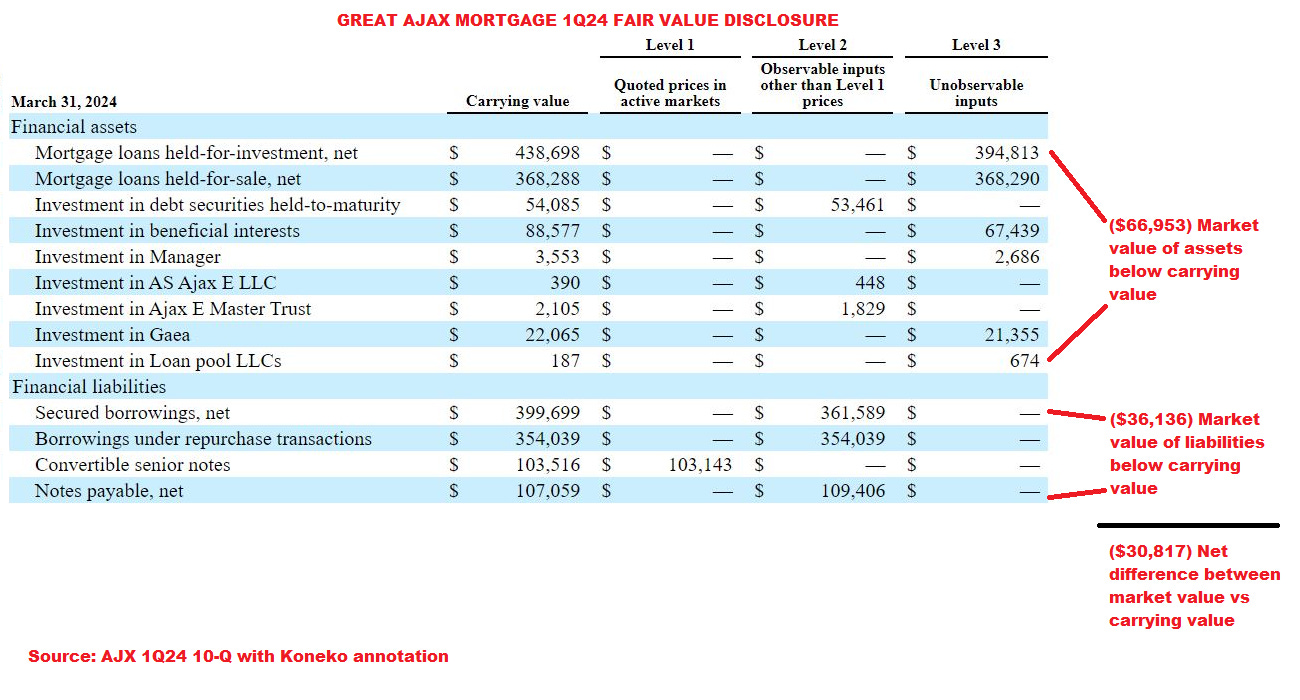Click Level 2 value 1,829

[864, 309]
